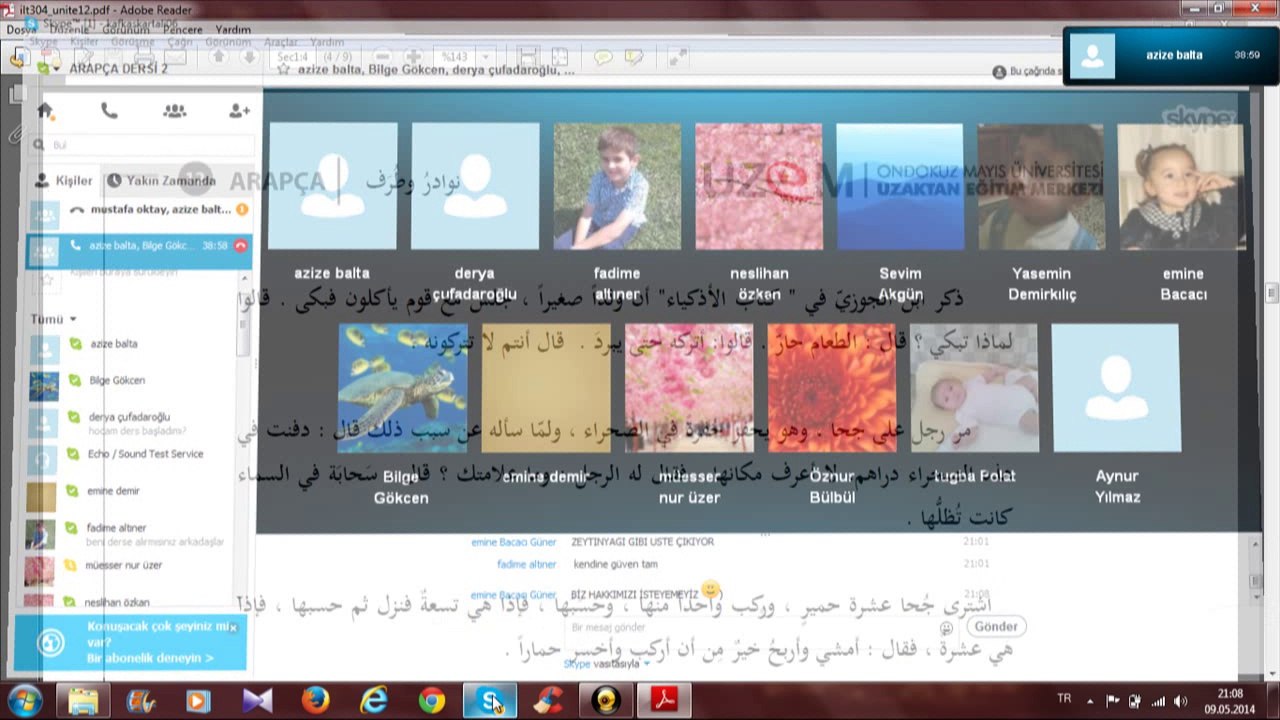Open the Yardım menu in Adobe Reader
This screenshot has width=1280, height=720.
coord(234,30)
